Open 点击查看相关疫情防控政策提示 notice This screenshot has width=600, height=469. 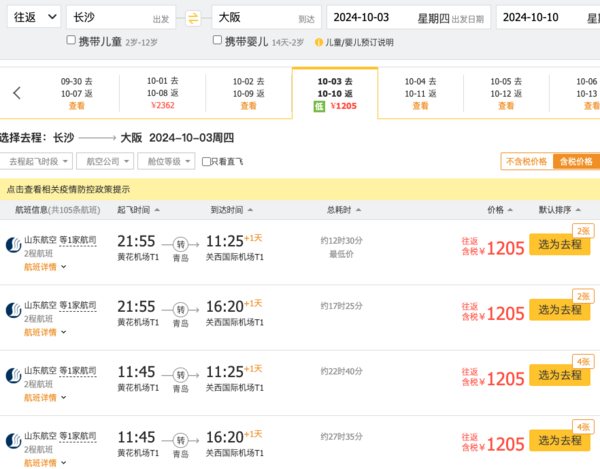[68, 189]
